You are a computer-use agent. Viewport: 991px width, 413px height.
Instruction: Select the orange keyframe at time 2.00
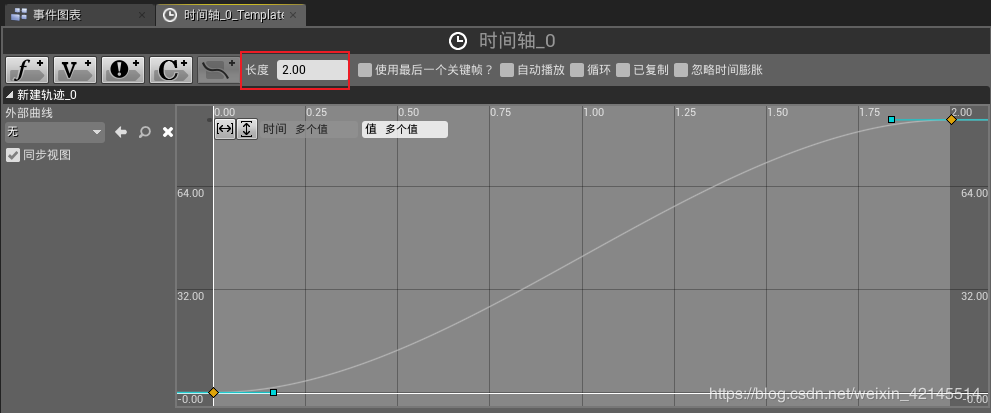click(951, 120)
